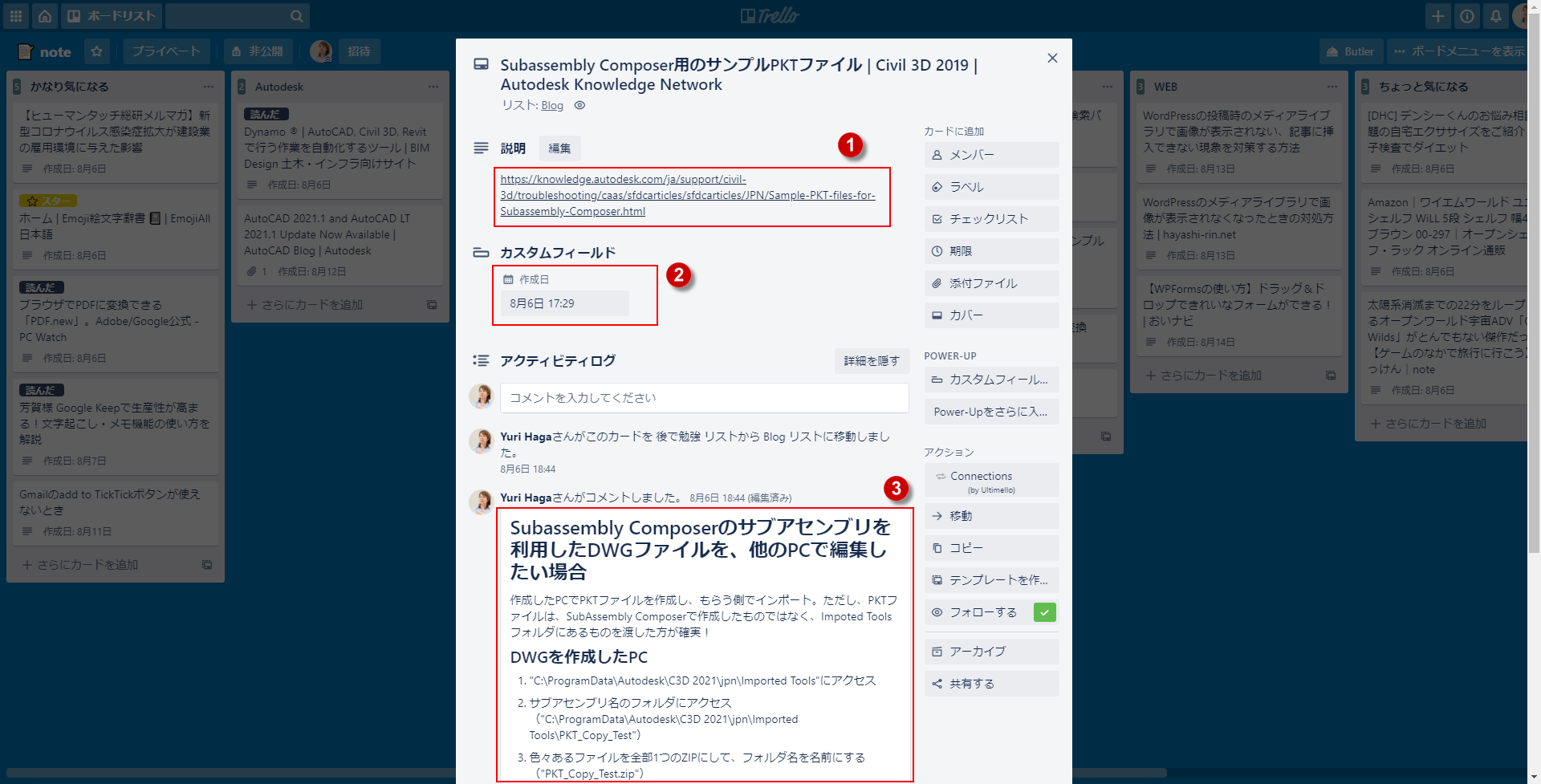Click the アーカイブ archive action
Image resolution: width=1541 pixels, height=784 pixels.
pos(991,652)
